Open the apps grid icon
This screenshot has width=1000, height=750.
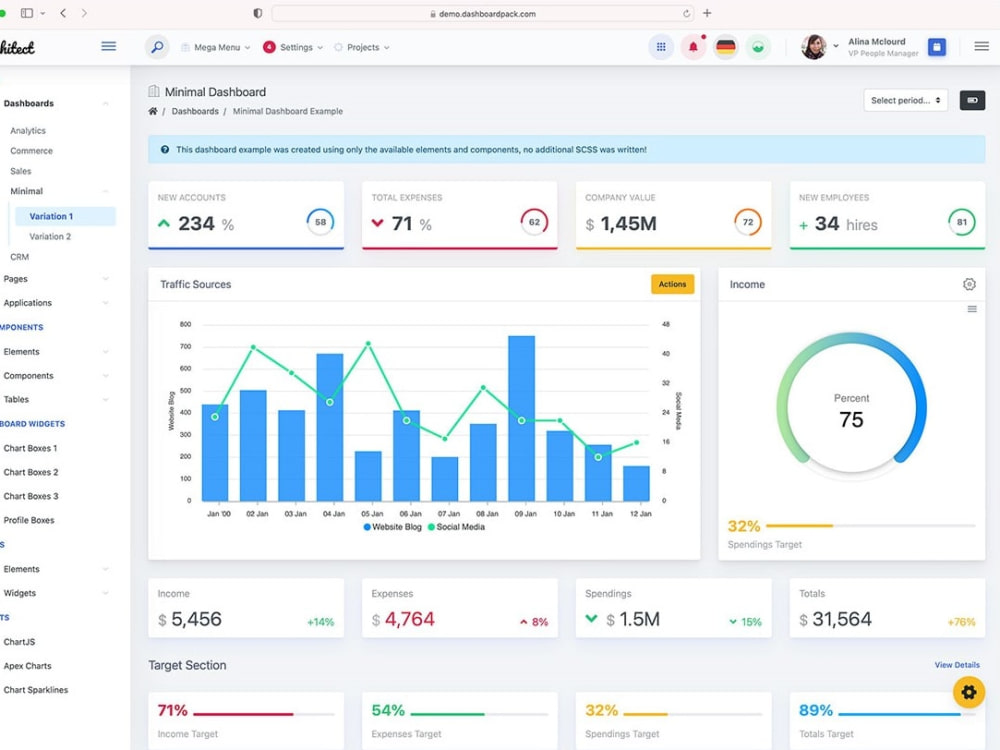[x=661, y=47]
